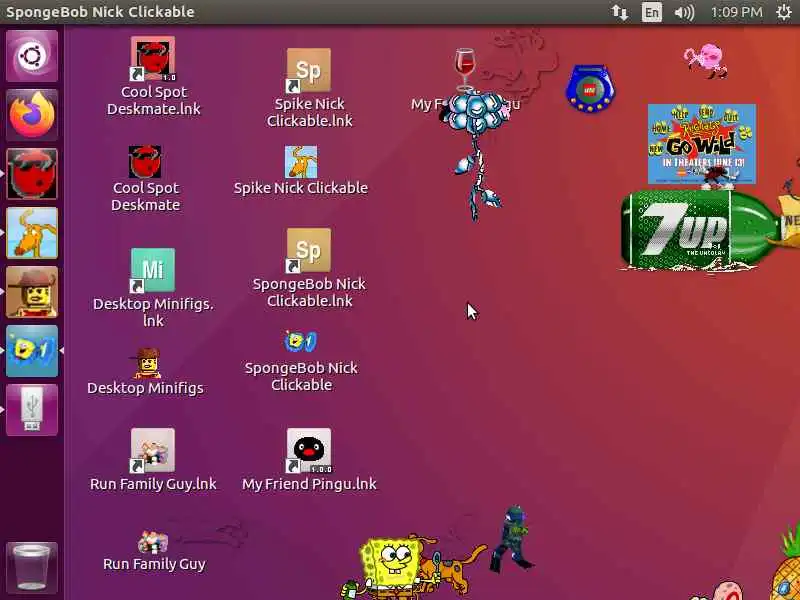
Task: Open the Trash in the launcher
Action: (x=32, y=568)
